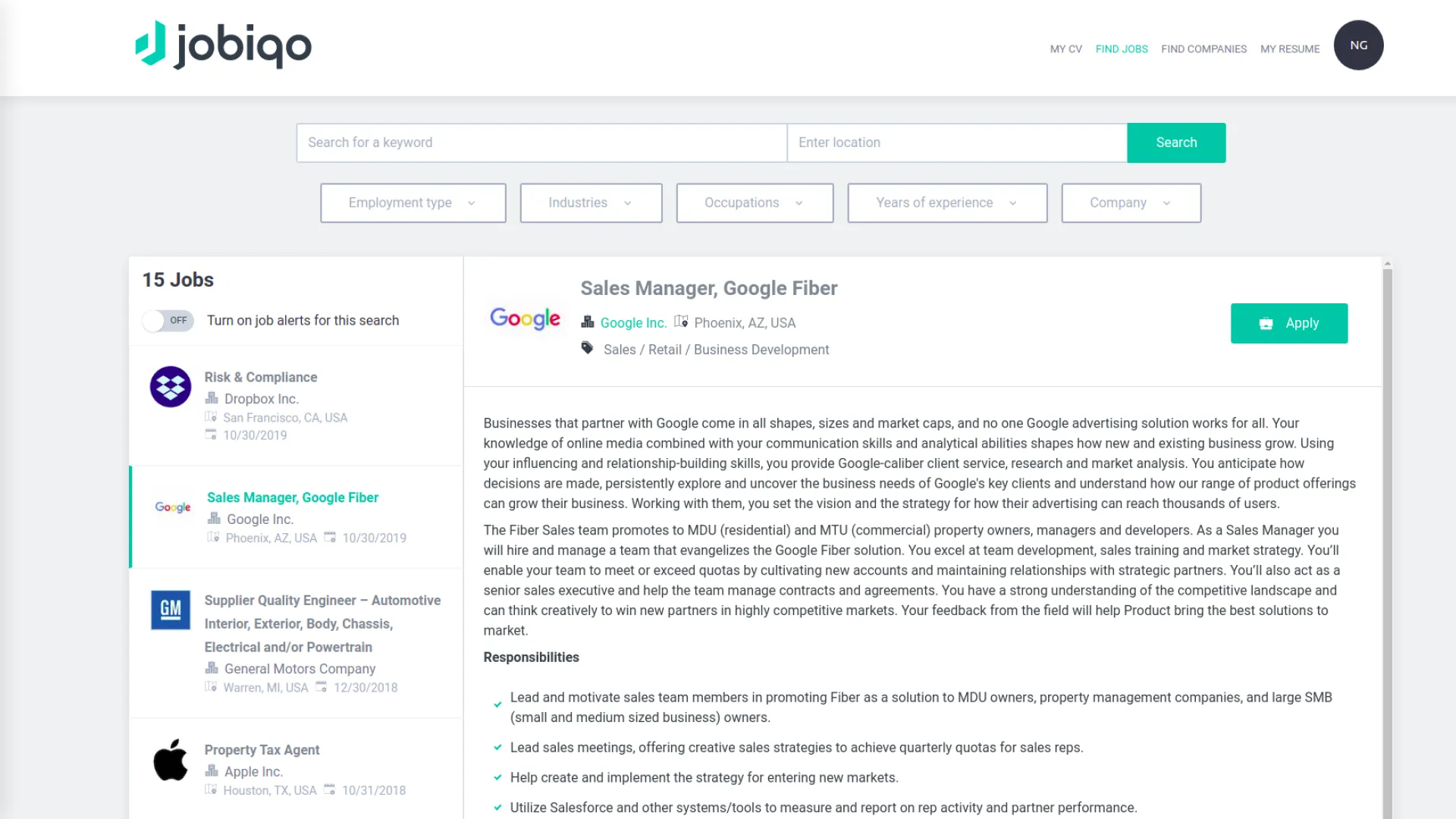Click the '15 Jobs' results heading

pyautogui.click(x=178, y=280)
